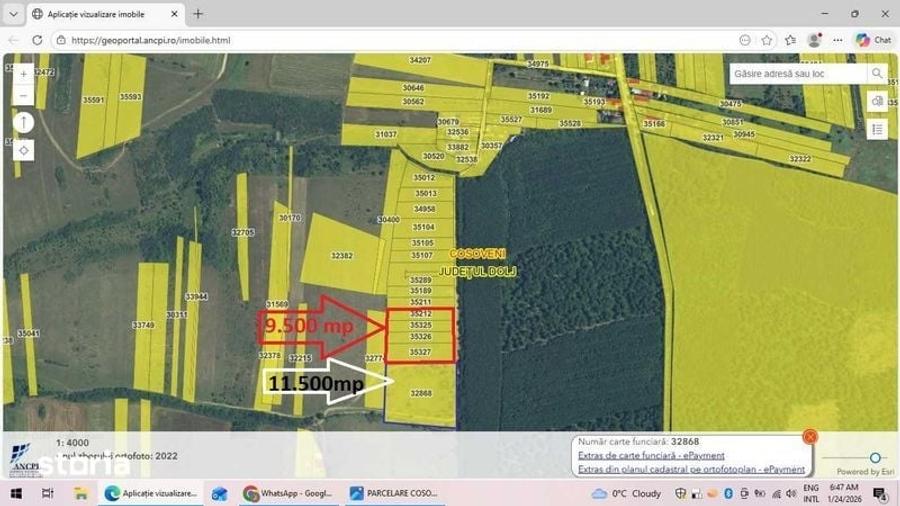Open the legend list icon

[x=877, y=130]
